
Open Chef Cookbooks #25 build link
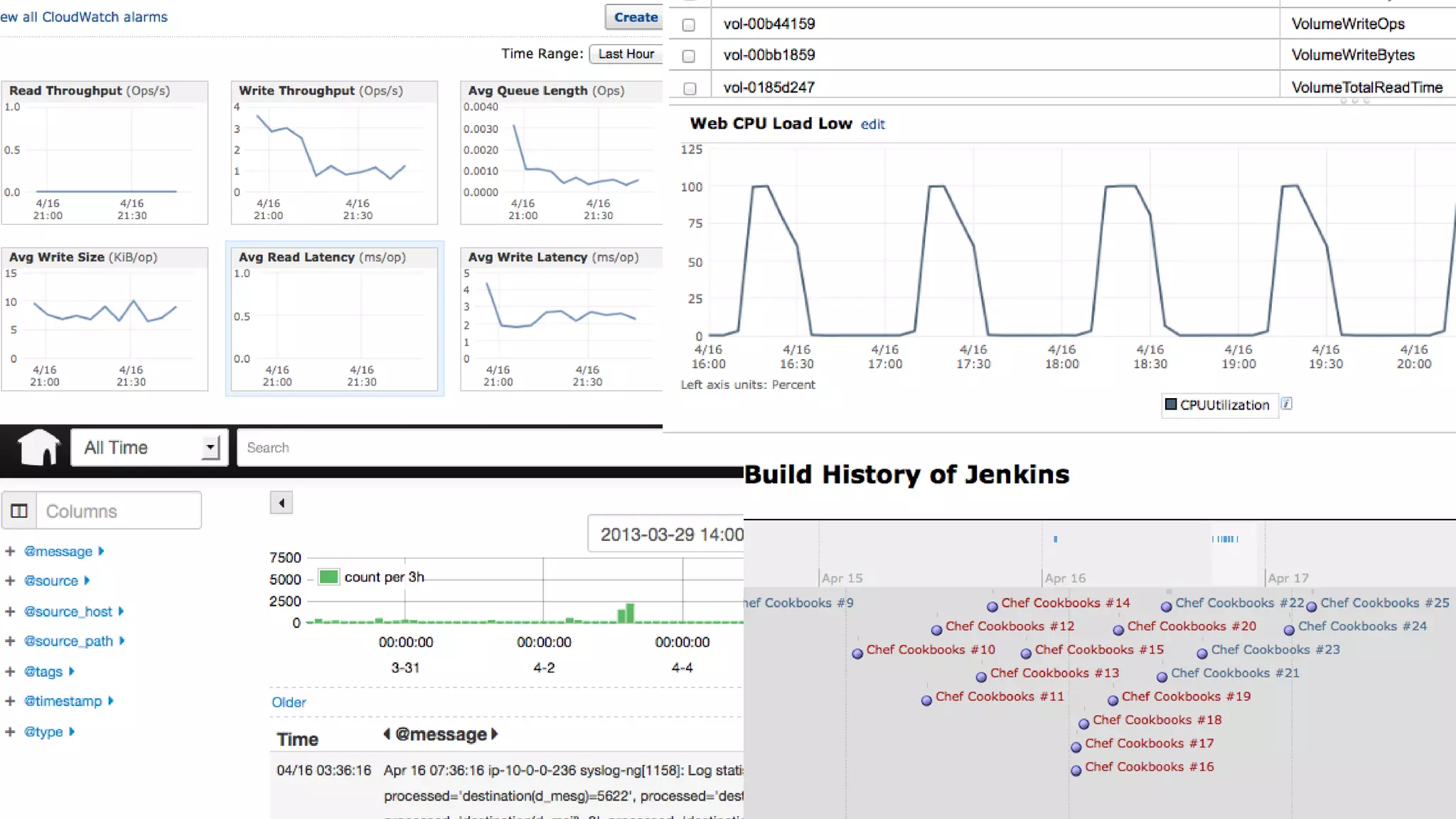1384,603
